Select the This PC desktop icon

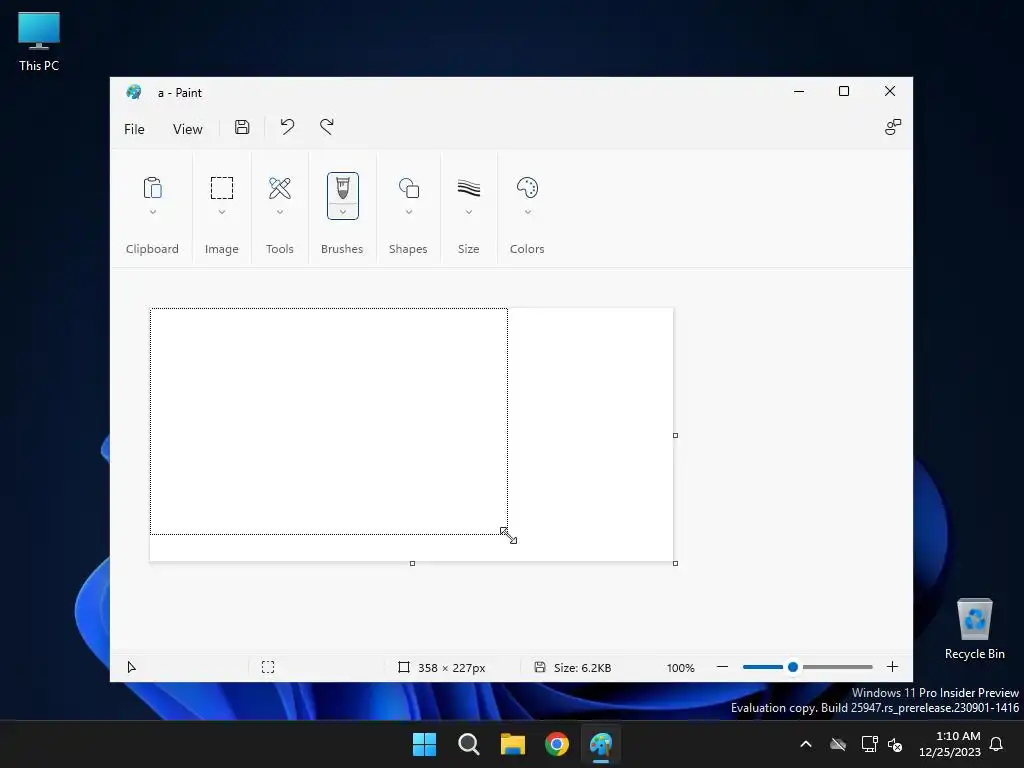tap(39, 41)
